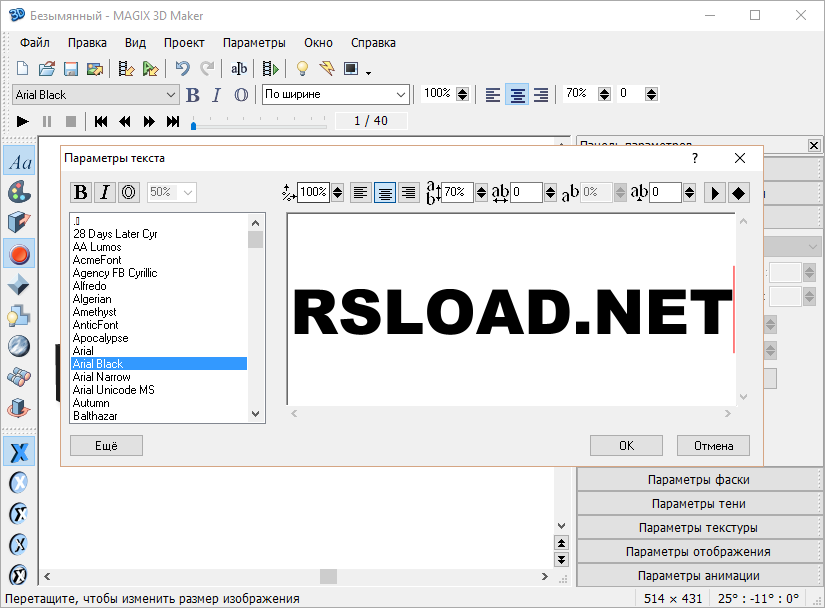
Task: Click the skip to first frame icon
Action: [x=101, y=121]
